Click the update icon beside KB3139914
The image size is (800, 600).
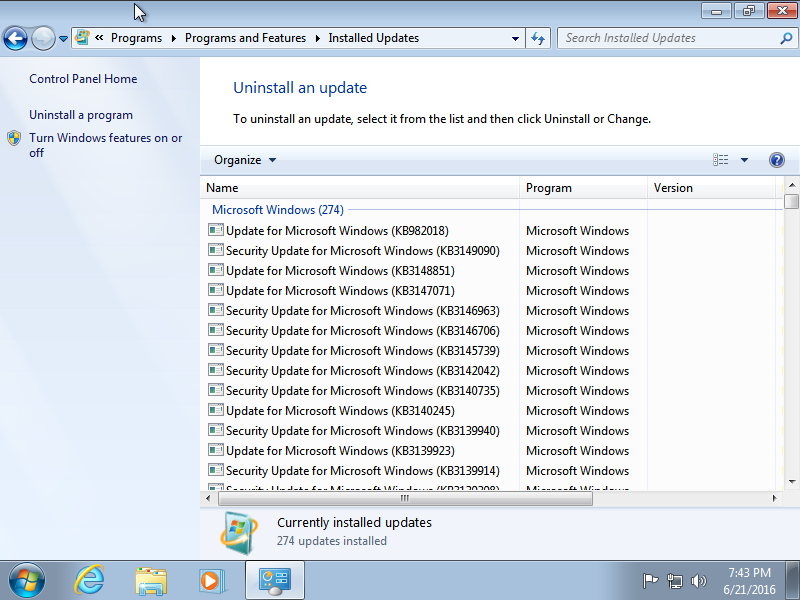tap(216, 469)
